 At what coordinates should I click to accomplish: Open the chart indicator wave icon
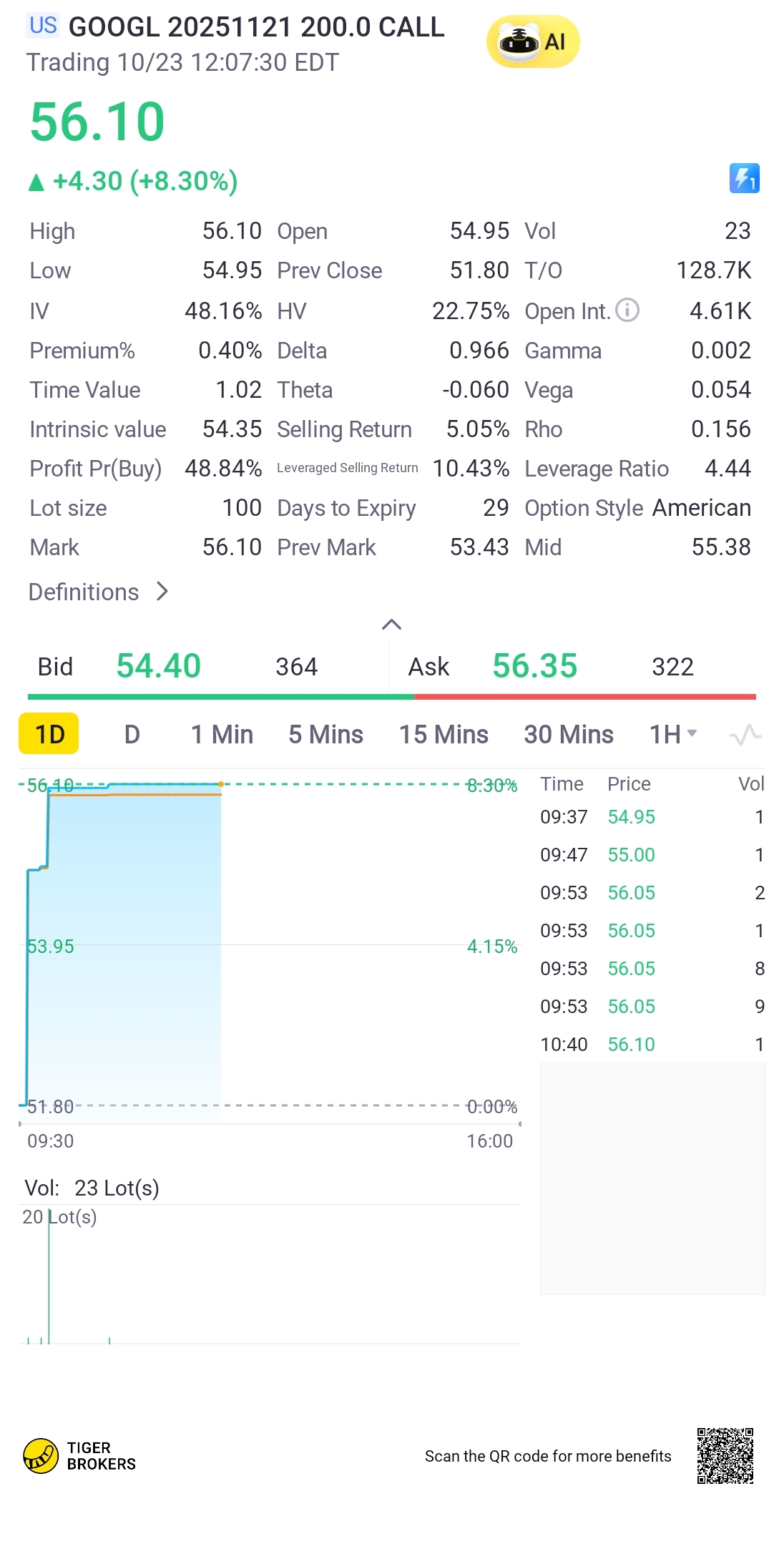[745, 735]
